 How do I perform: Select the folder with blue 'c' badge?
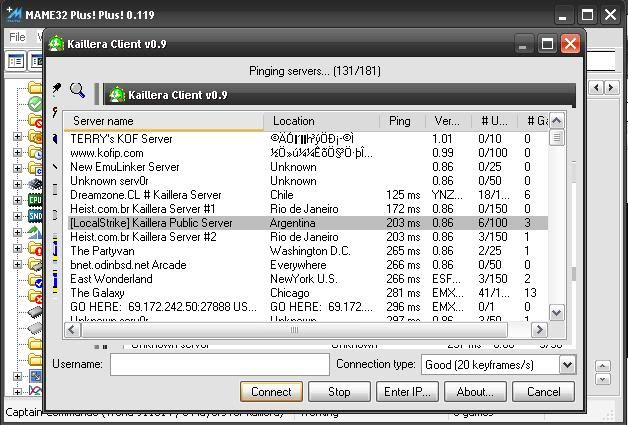click(x=35, y=169)
